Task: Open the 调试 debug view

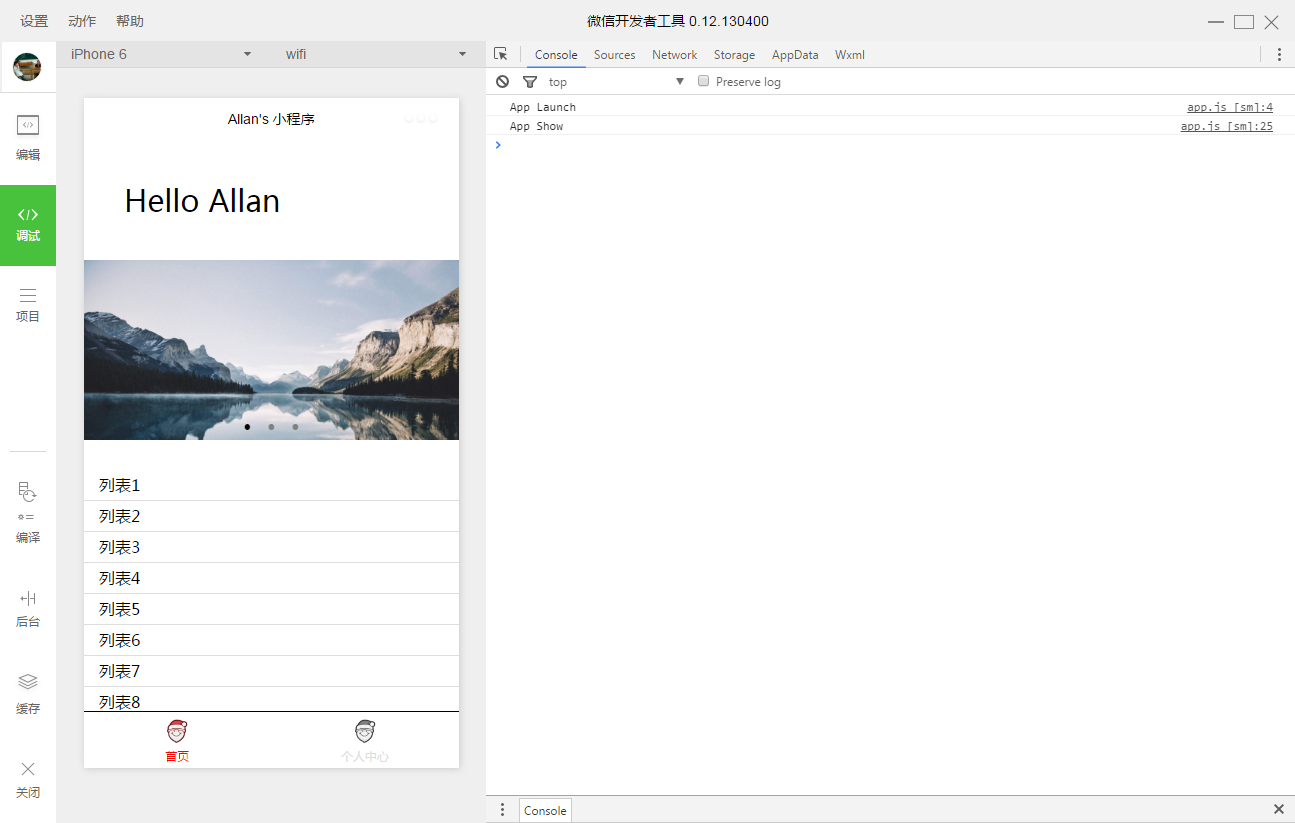Action: click(x=28, y=225)
